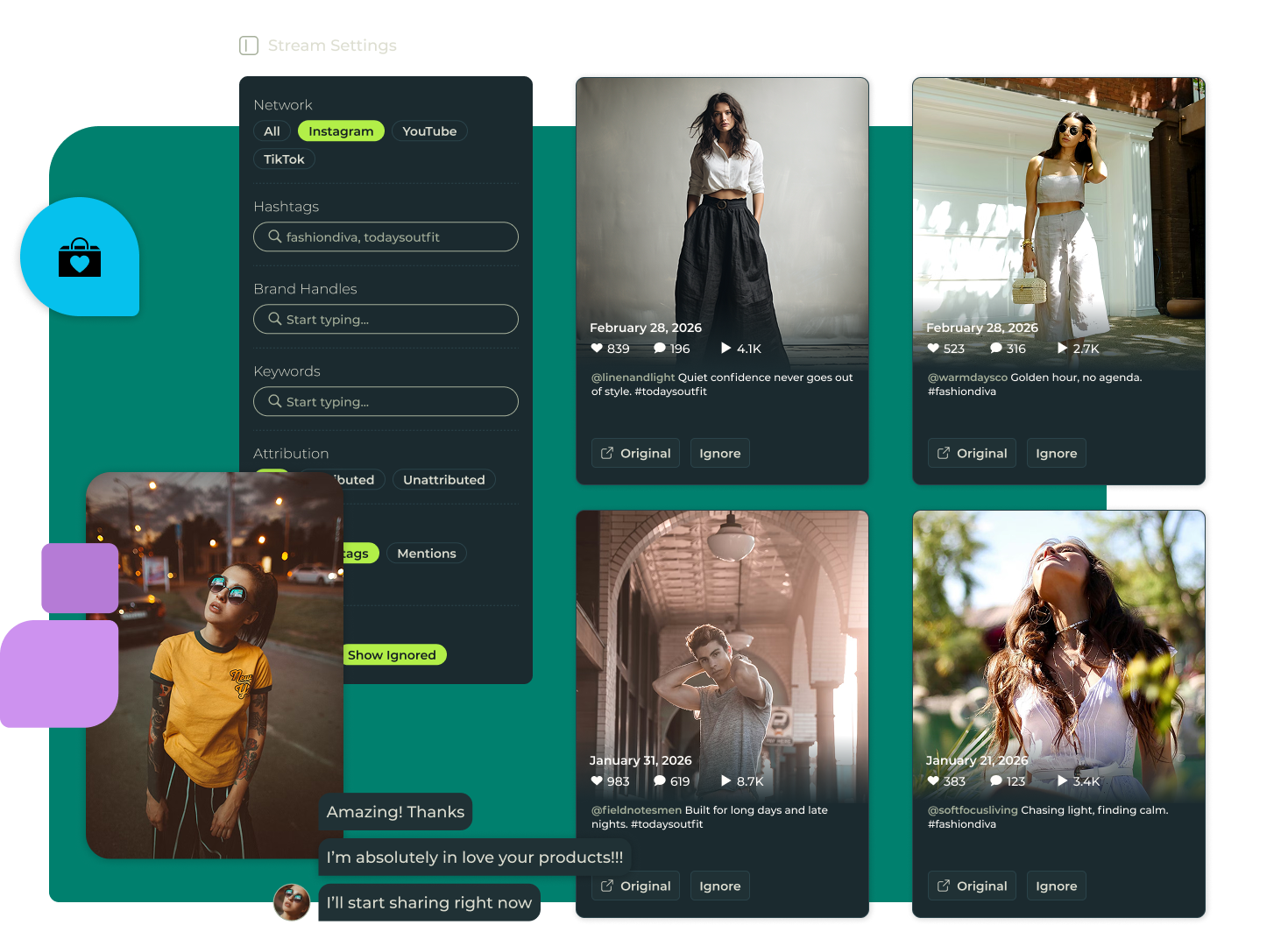This screenshot has height=946, width=1288.
Task: Click the Hashtags input field
Action: (x=386, y=236)
